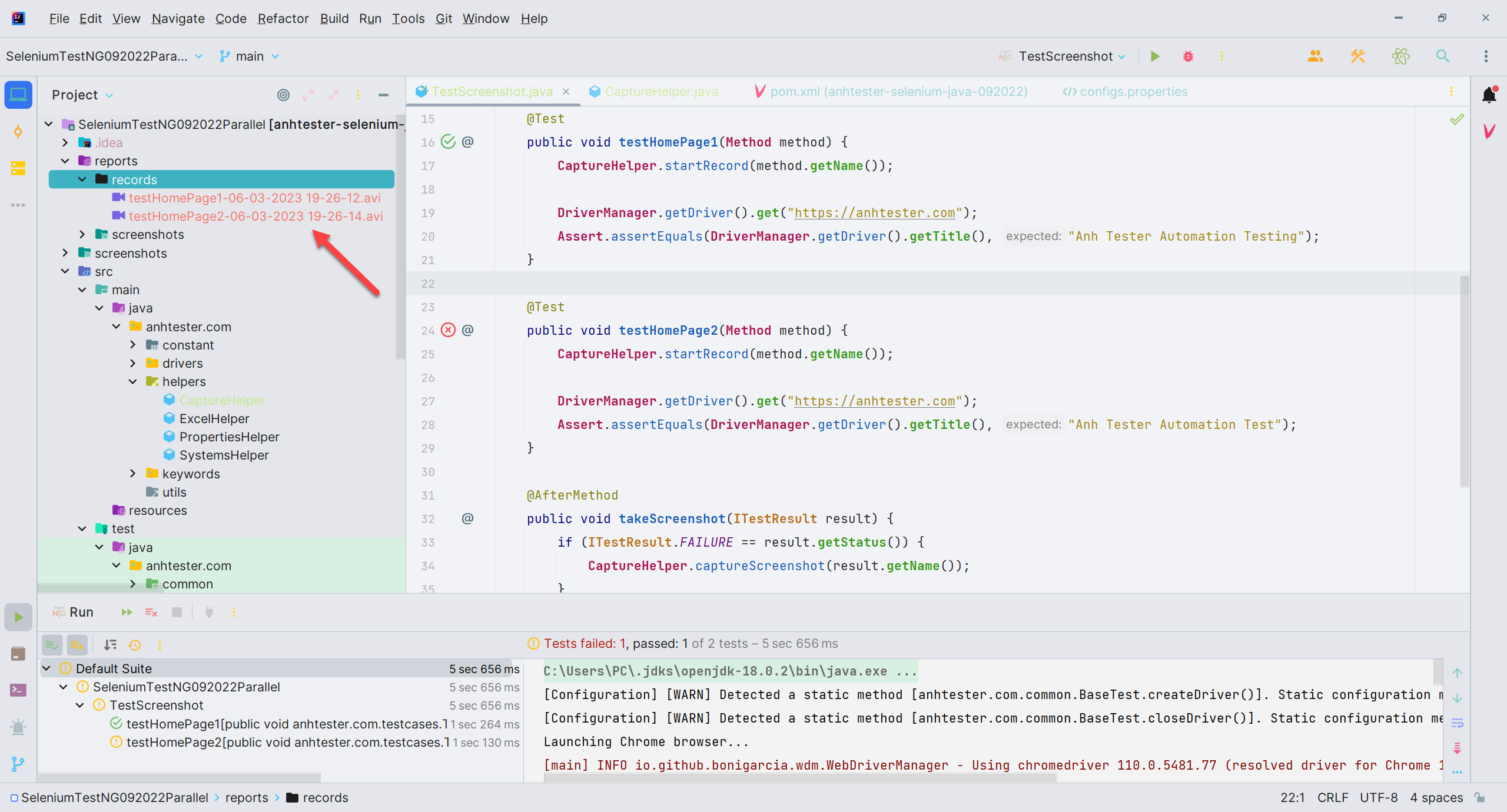Open the Search Everywhere magnifier icon

pos(1442,56)
